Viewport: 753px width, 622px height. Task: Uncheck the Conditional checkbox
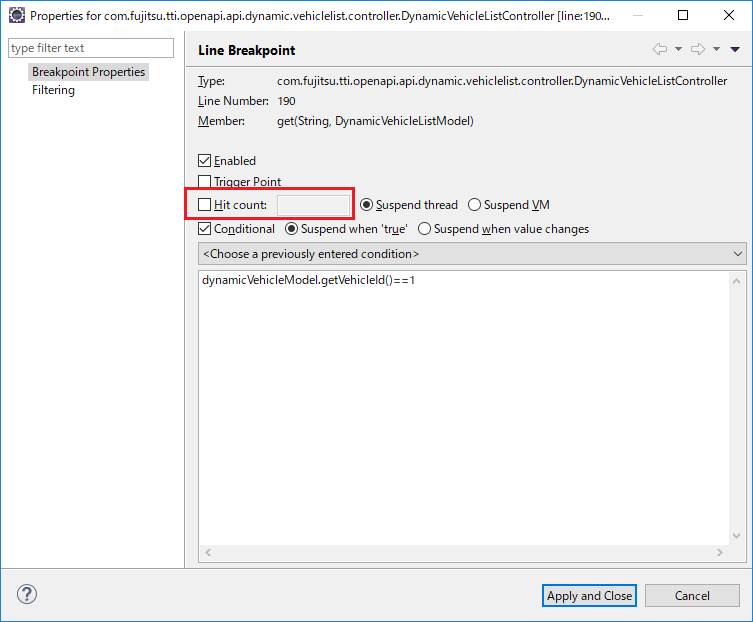[x=205, y=229]
